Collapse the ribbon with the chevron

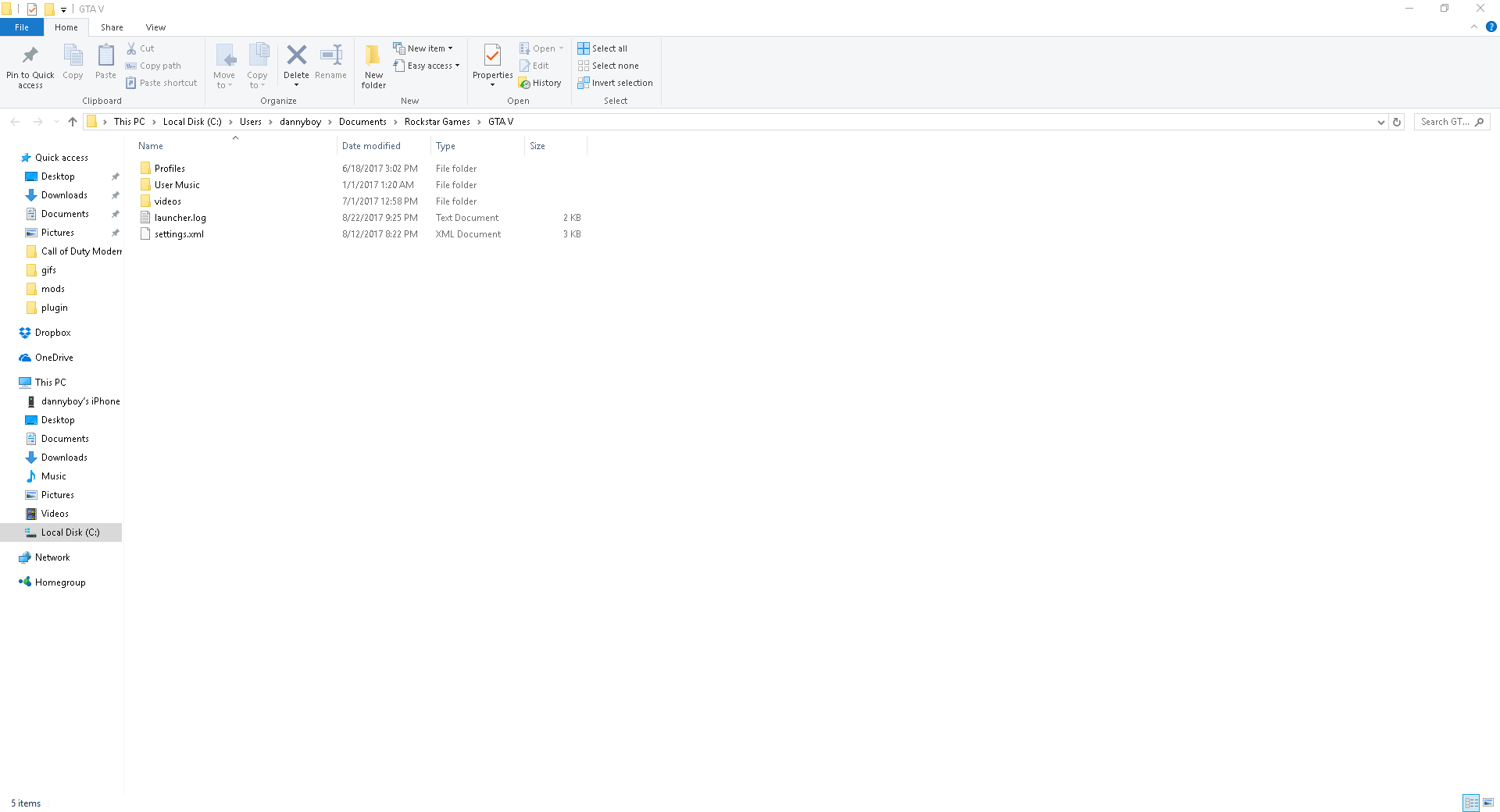click(x=1474, y=27)
